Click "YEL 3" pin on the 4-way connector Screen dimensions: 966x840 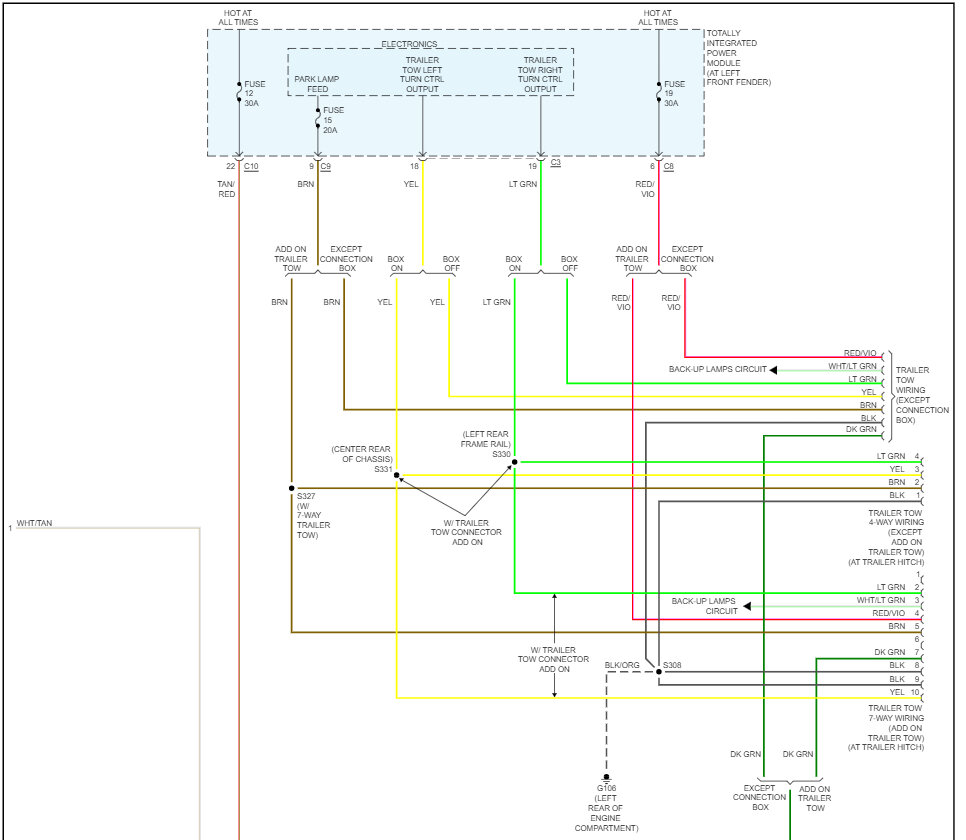pyautogui.click(x=904, y=470)
